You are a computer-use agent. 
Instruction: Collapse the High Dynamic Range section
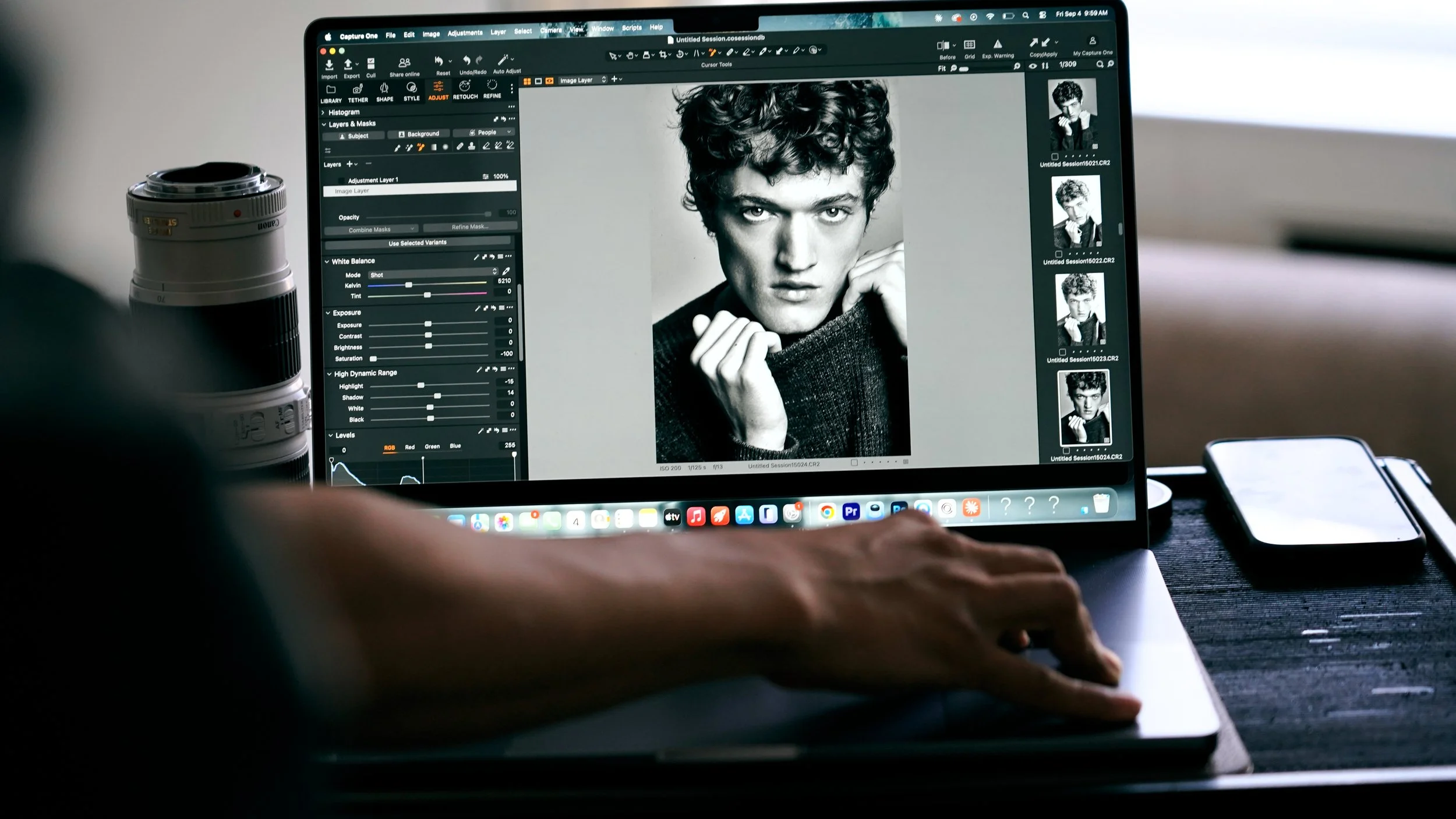pyautogui.click(x=329, y=374)
